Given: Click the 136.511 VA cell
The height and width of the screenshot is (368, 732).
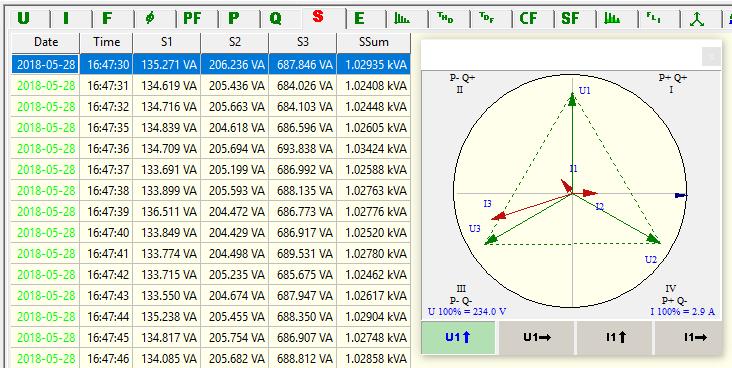Looking at the screenshot, I should 167,212.
